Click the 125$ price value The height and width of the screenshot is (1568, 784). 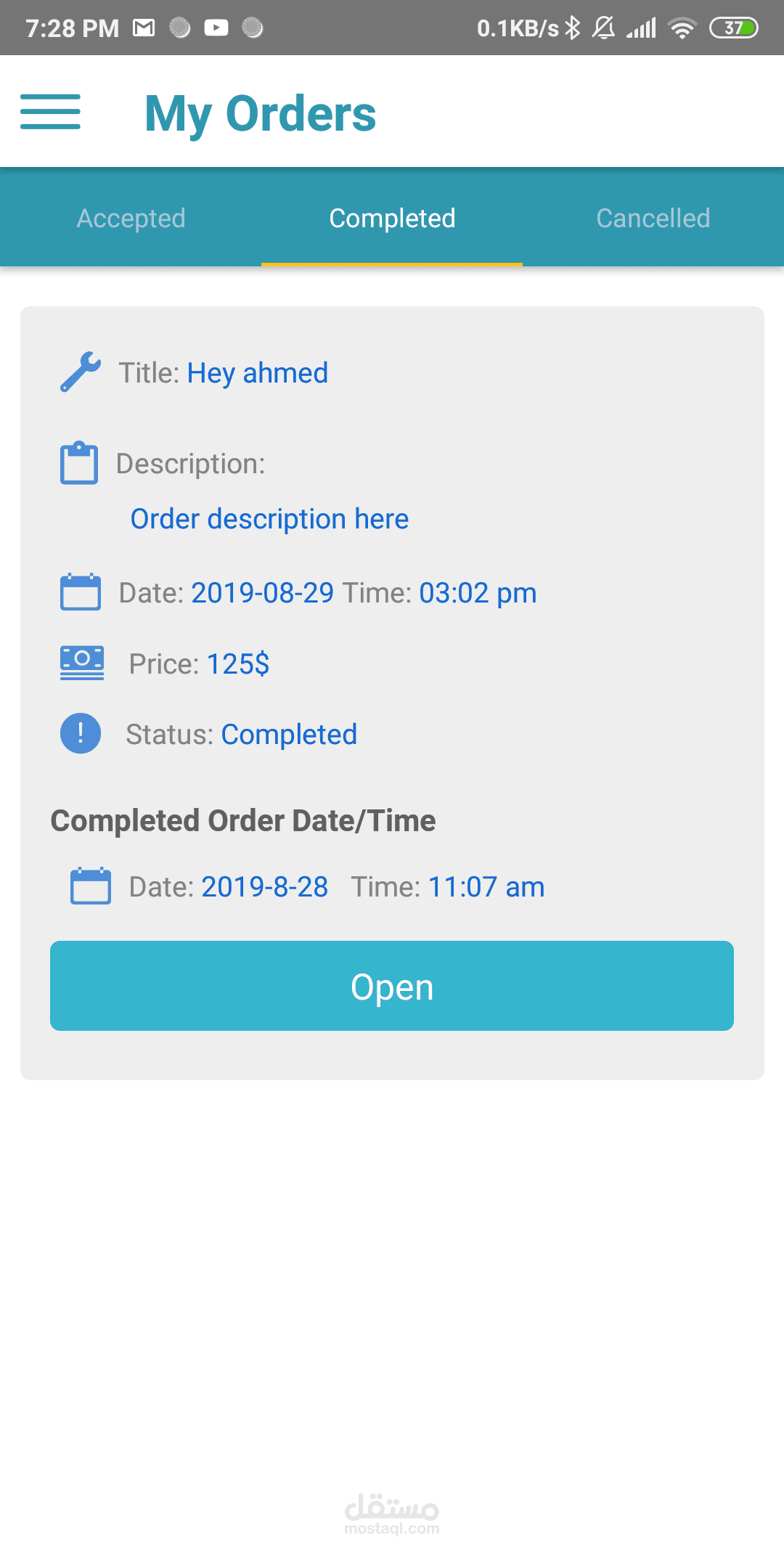coord(238,664)
